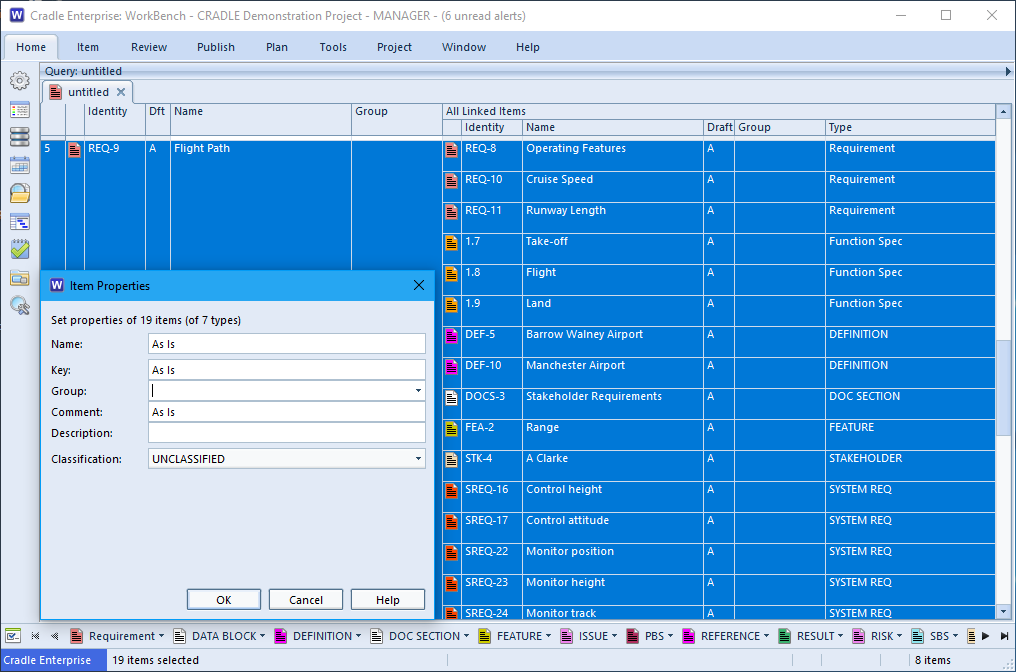Open the calendar icon in left sidebar
This screenshot has width=1016, height=672.
[x=19, y=165]
